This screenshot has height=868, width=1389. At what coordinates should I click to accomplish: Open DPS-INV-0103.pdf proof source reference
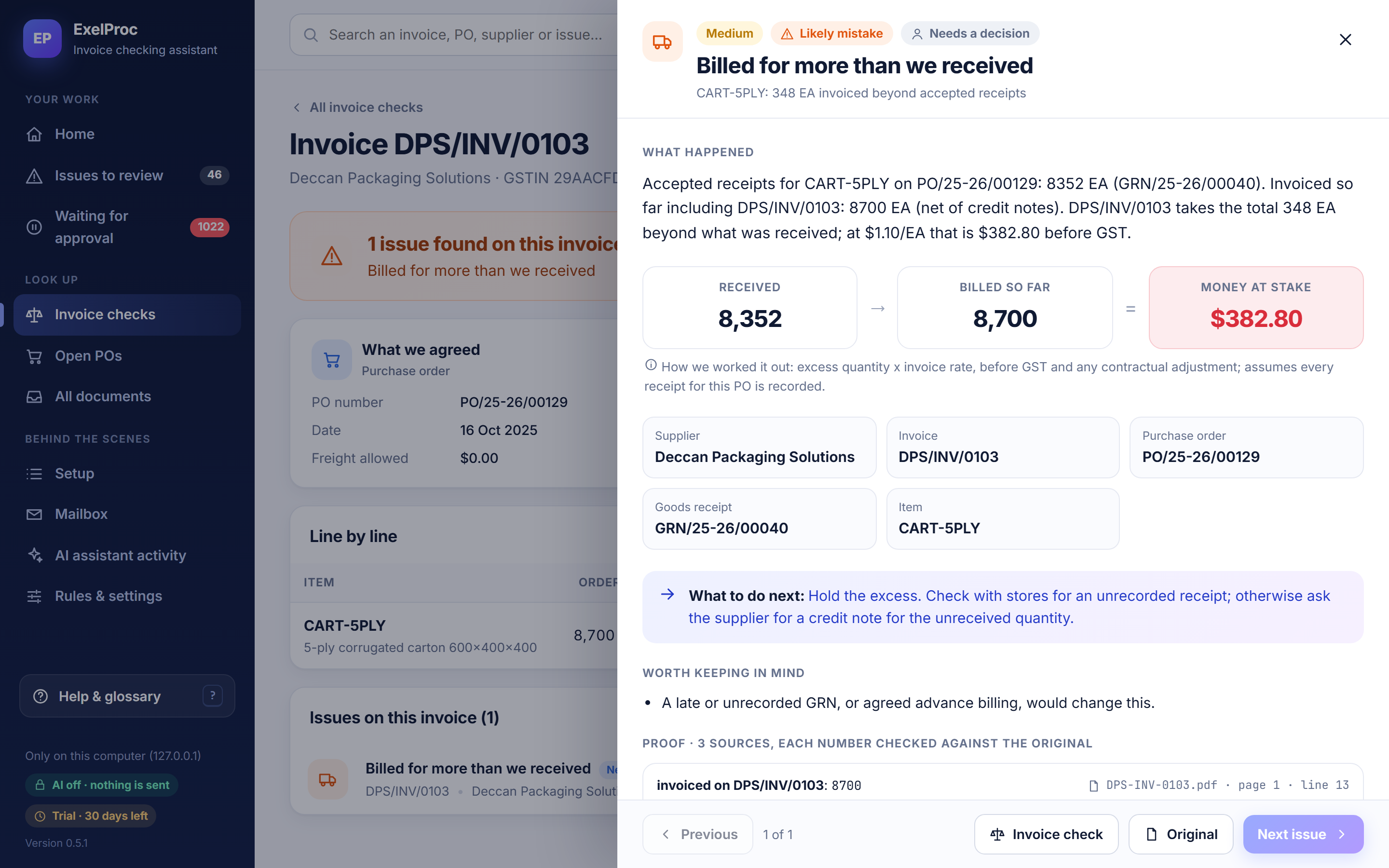coord(1219,786)
